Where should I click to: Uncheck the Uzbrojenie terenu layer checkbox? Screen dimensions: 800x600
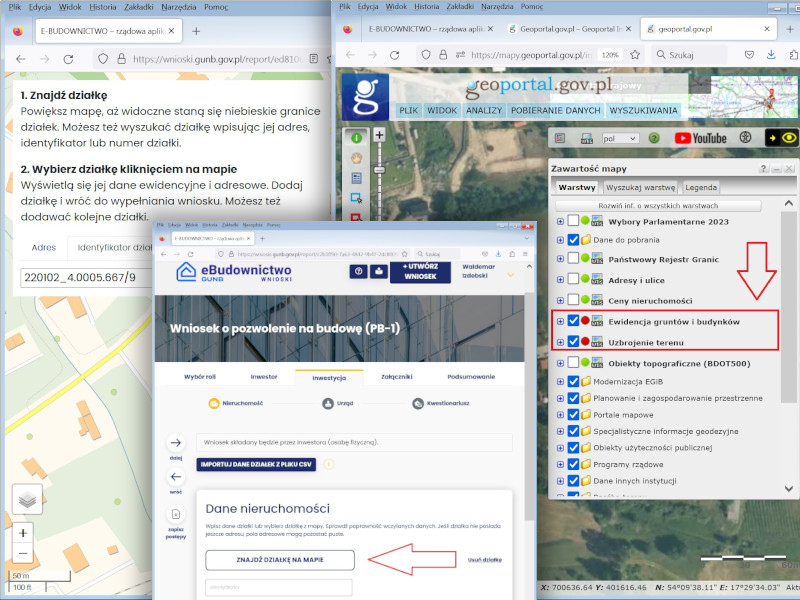tap(573, 341)
